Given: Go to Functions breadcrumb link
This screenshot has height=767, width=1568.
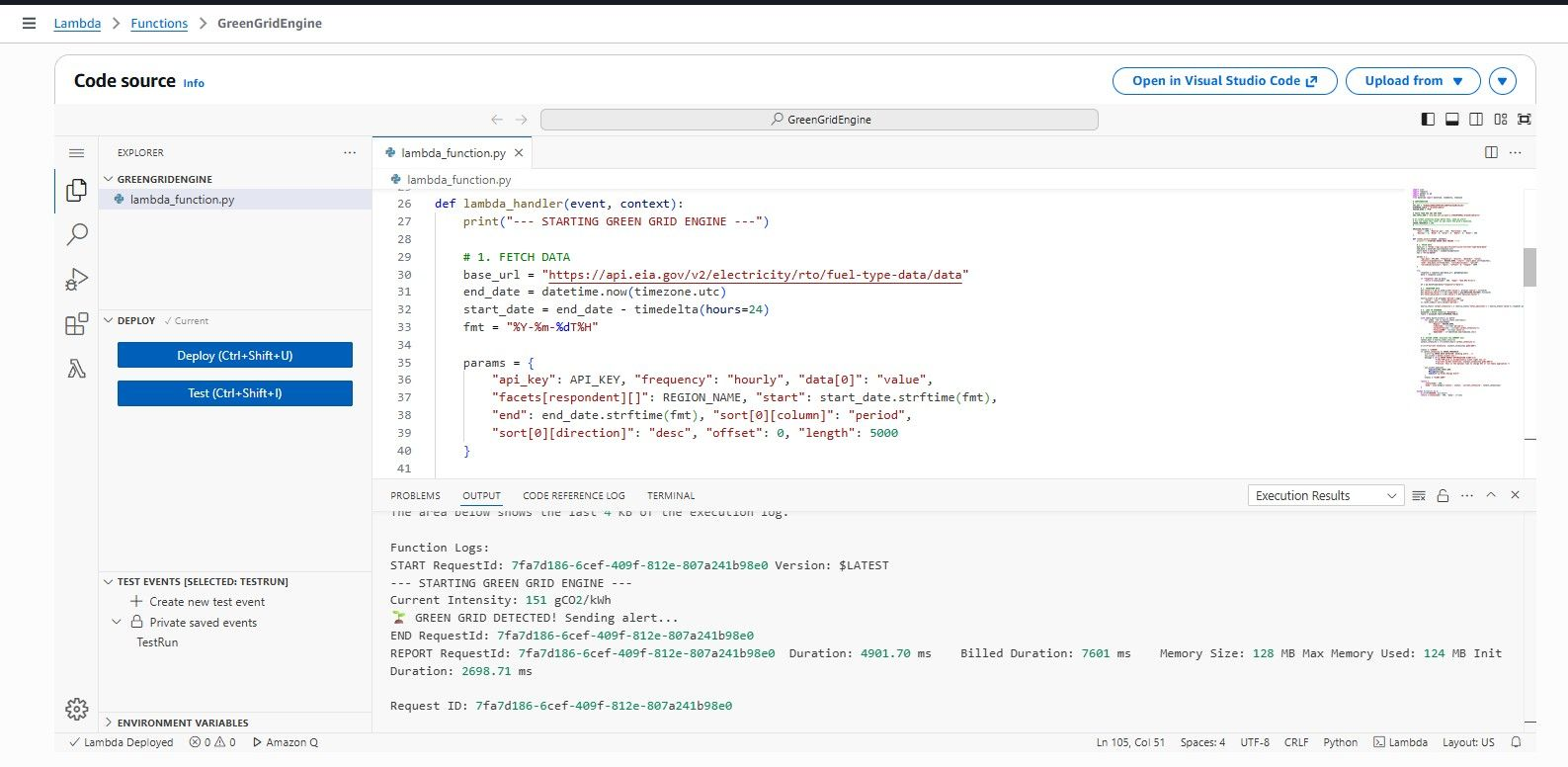Looking at the screenshot, I should [x=159, y=23].
